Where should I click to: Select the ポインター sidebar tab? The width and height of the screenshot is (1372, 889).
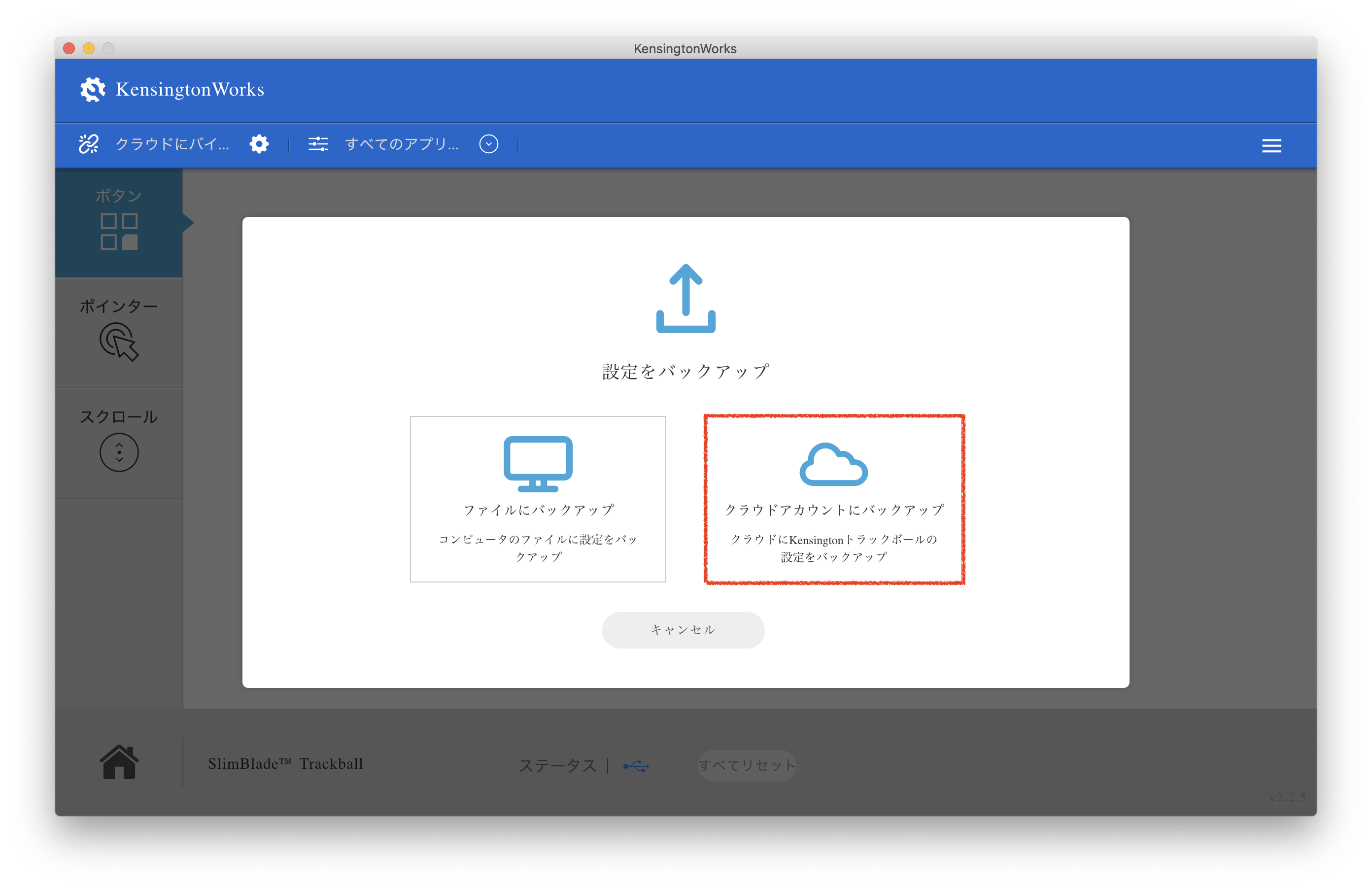coord(119,333)
